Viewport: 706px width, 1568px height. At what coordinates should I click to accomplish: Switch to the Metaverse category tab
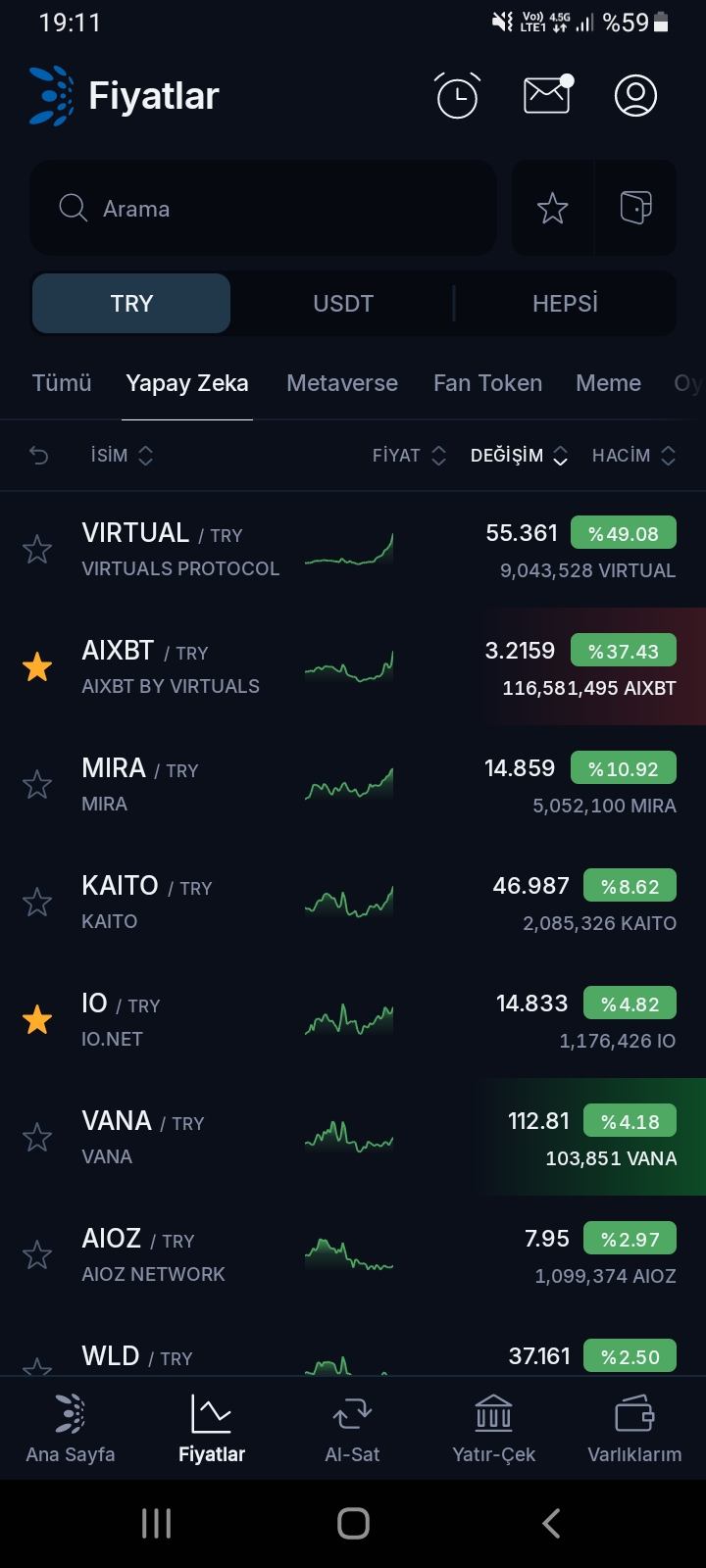click(342, 383)
